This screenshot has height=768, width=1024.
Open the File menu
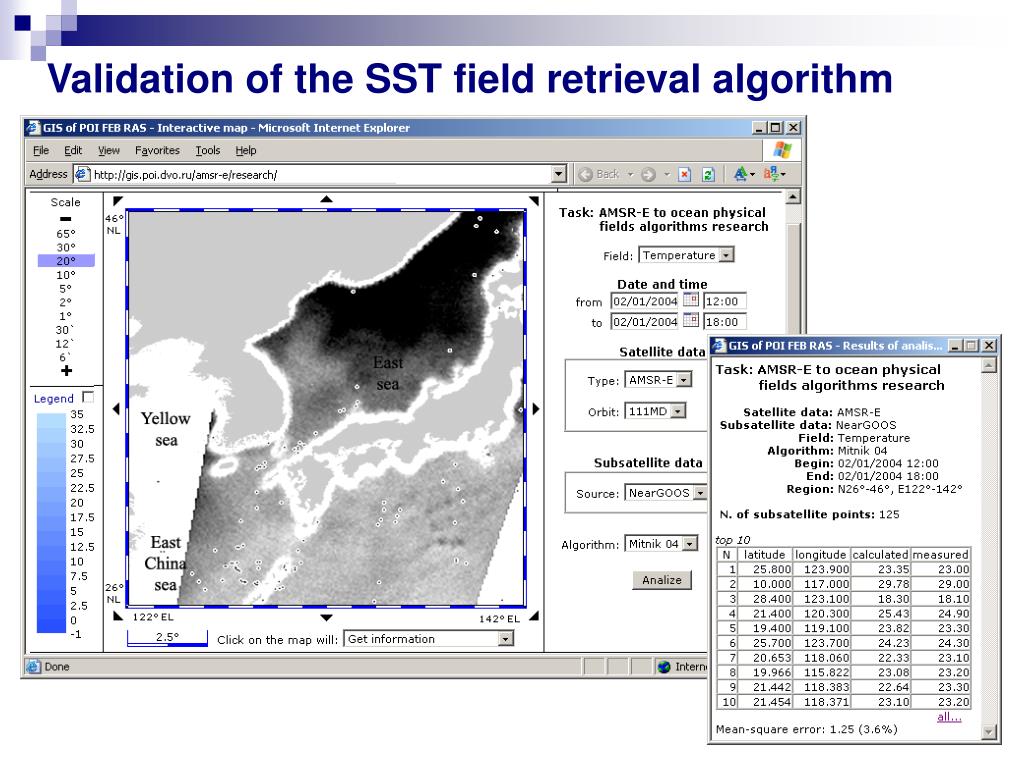(x=41, y=150)
